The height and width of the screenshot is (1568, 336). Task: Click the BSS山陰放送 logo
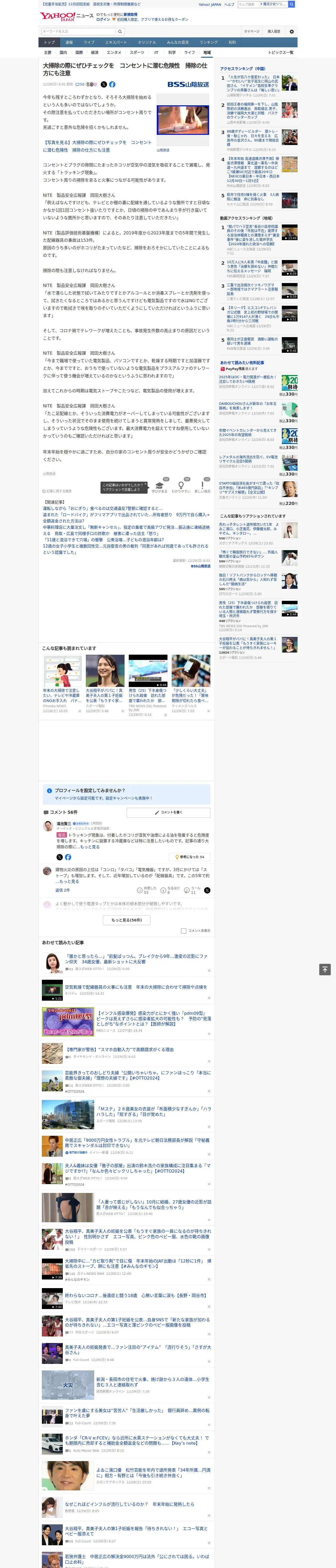point(188,85)
